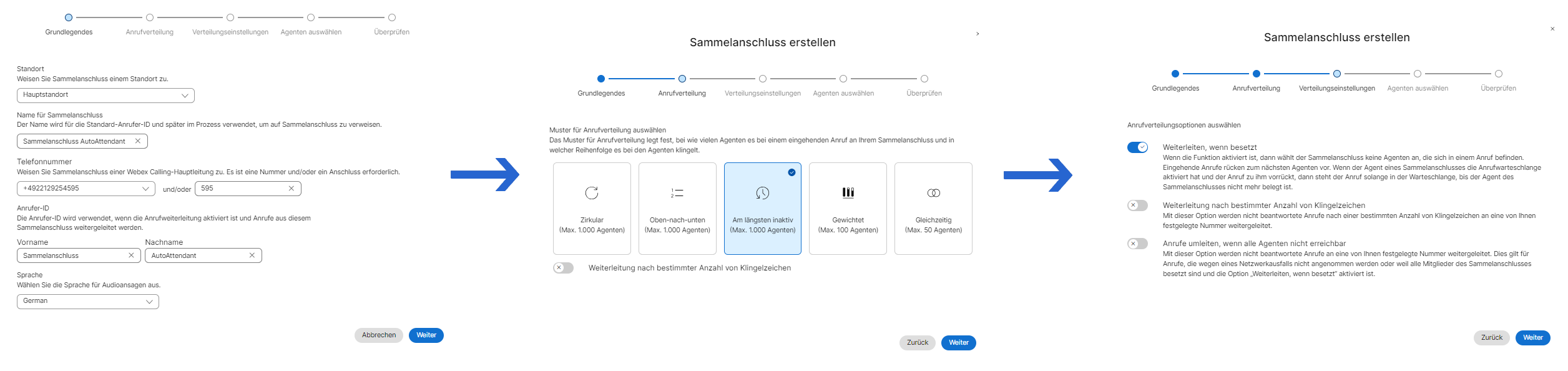Go to the Agenten auswählen step in left wizard
This screenshot has height=371, width=1568.
[x=311, y=17]
